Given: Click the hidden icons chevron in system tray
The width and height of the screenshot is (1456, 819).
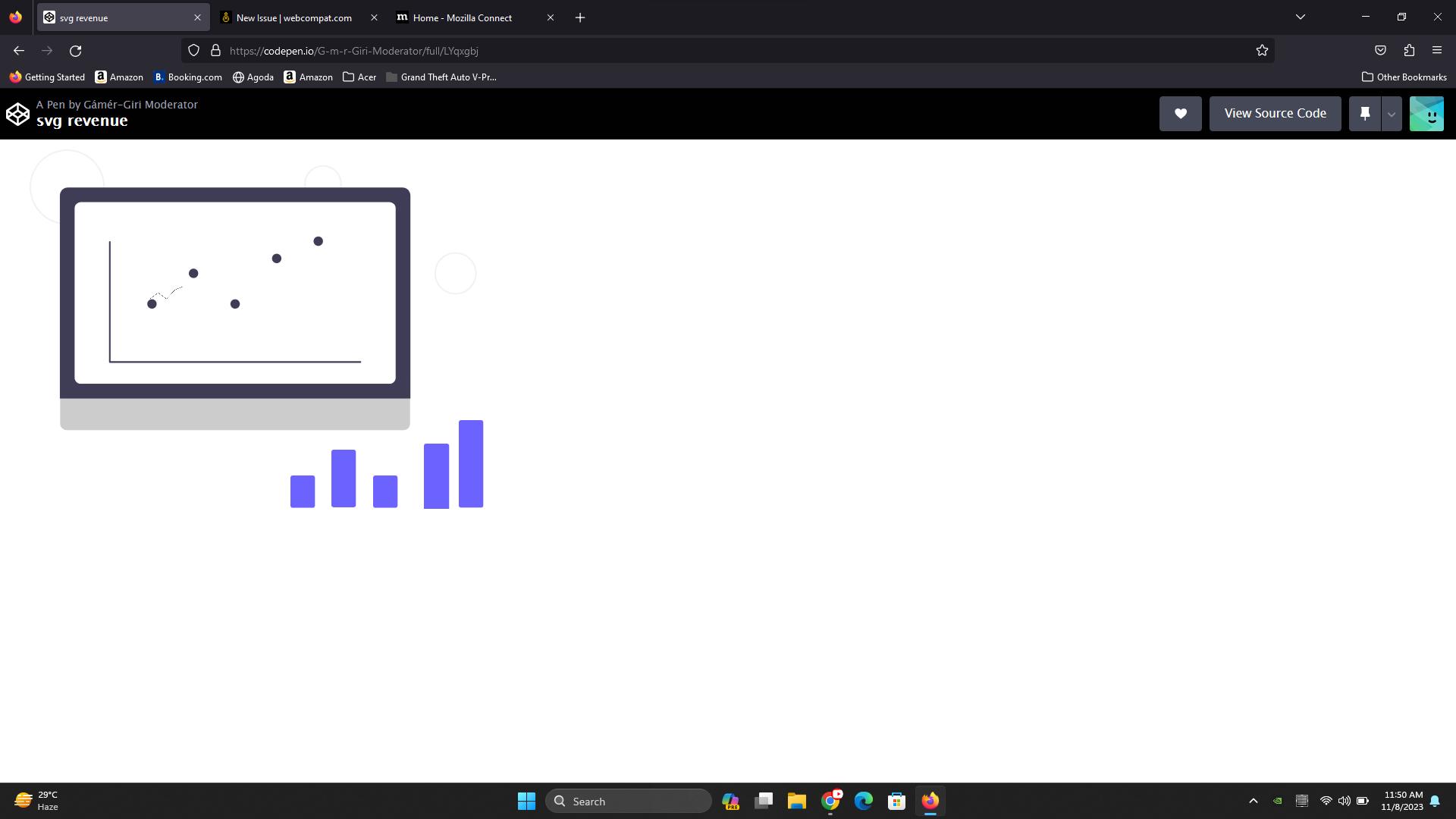Looking at the screenshot, I should (x=1254, y=801).
